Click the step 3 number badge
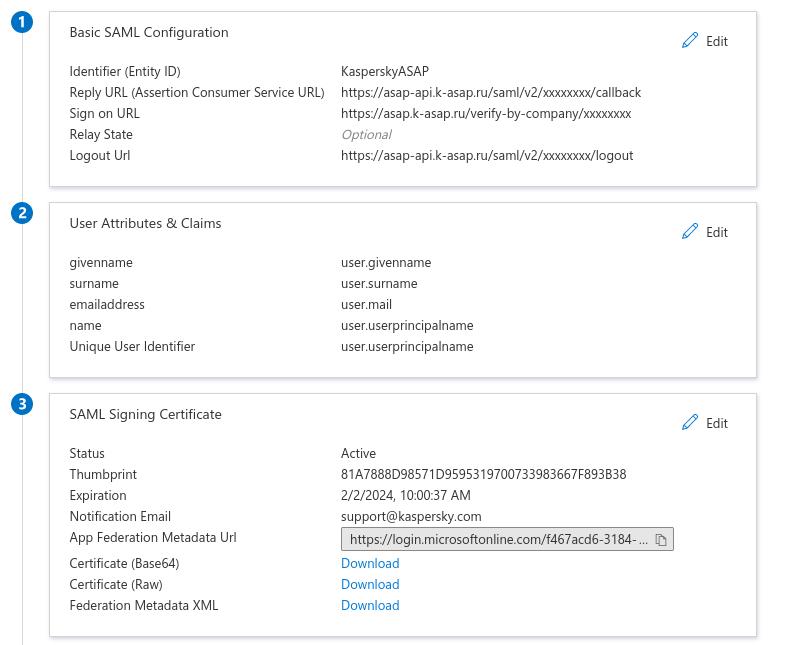Image resolution: width=785 pixels, height=645 pixels. click(x=23, y=404)
